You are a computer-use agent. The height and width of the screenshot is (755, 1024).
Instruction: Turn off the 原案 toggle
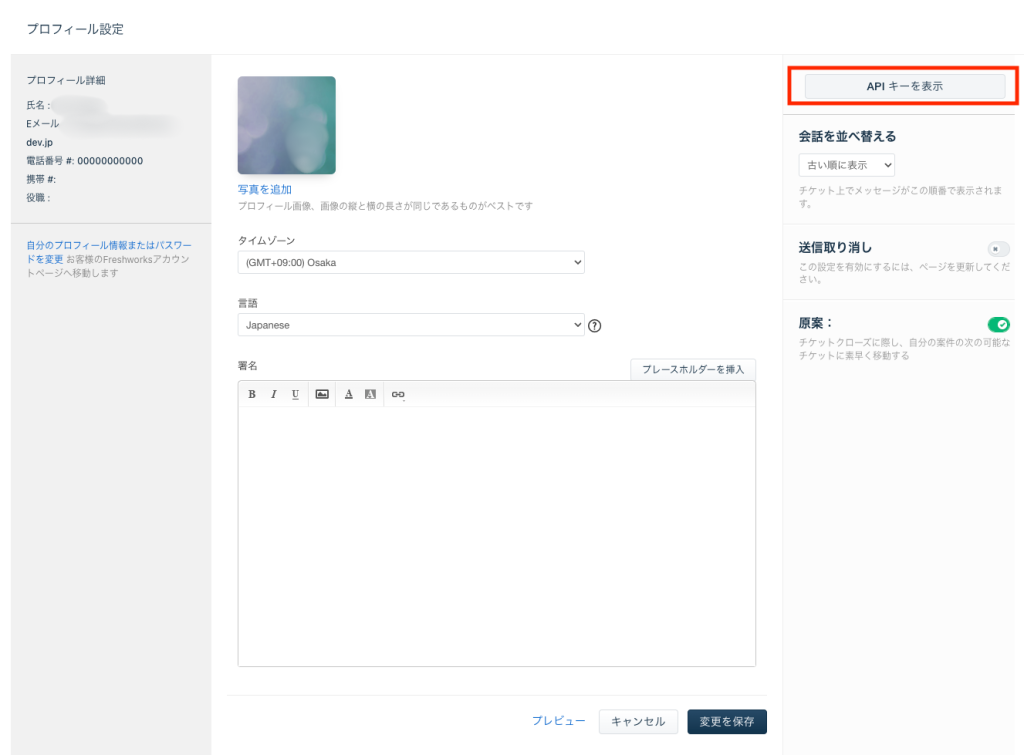pos(998,324)
